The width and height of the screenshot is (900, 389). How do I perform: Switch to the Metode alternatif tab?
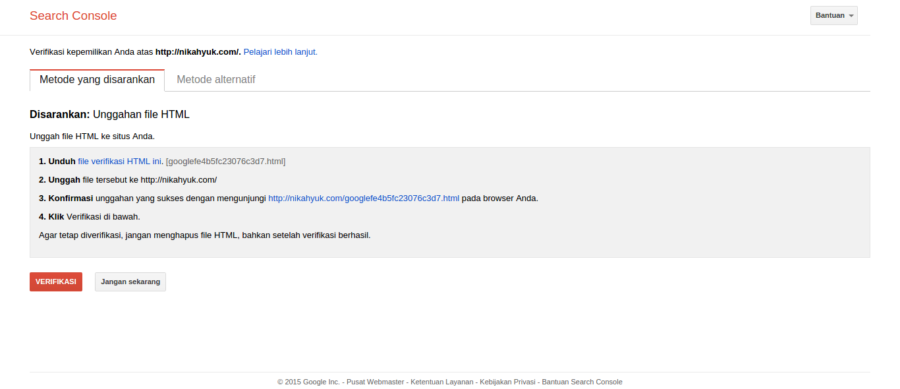pos(216,80)
